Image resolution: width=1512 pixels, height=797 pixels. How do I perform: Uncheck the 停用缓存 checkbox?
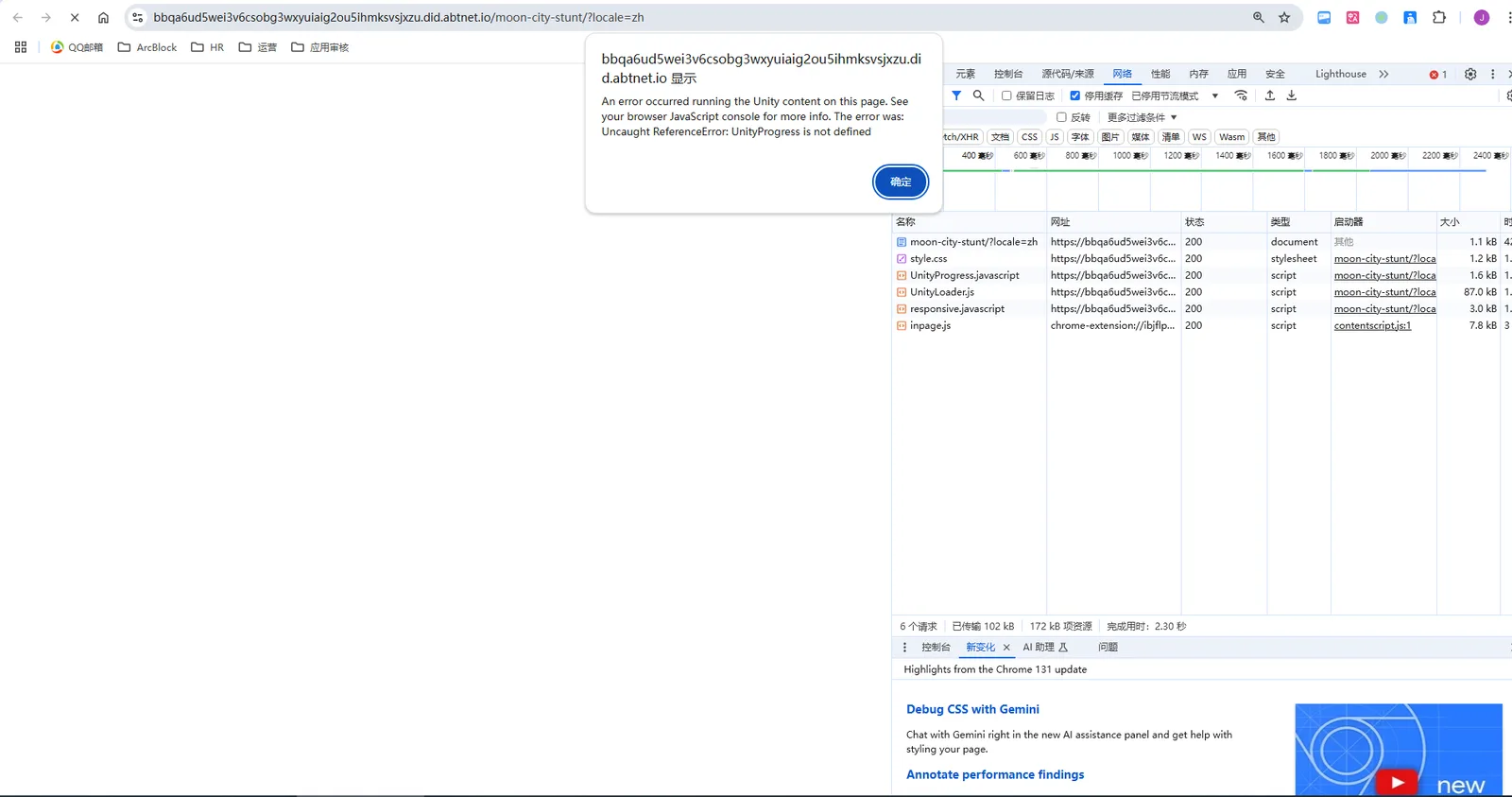coord(1074,95)
